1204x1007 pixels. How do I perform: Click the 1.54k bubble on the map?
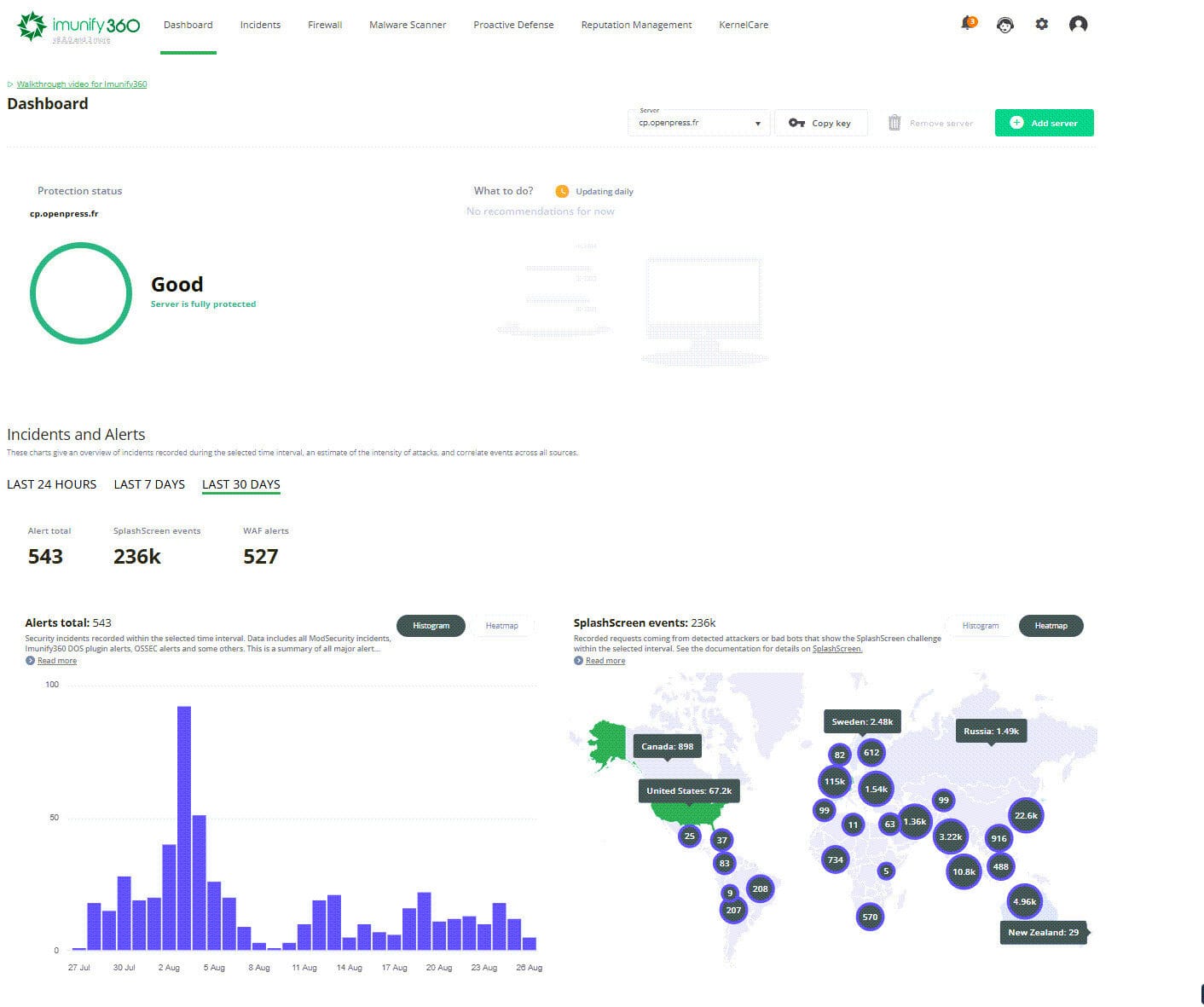[876, 789]
